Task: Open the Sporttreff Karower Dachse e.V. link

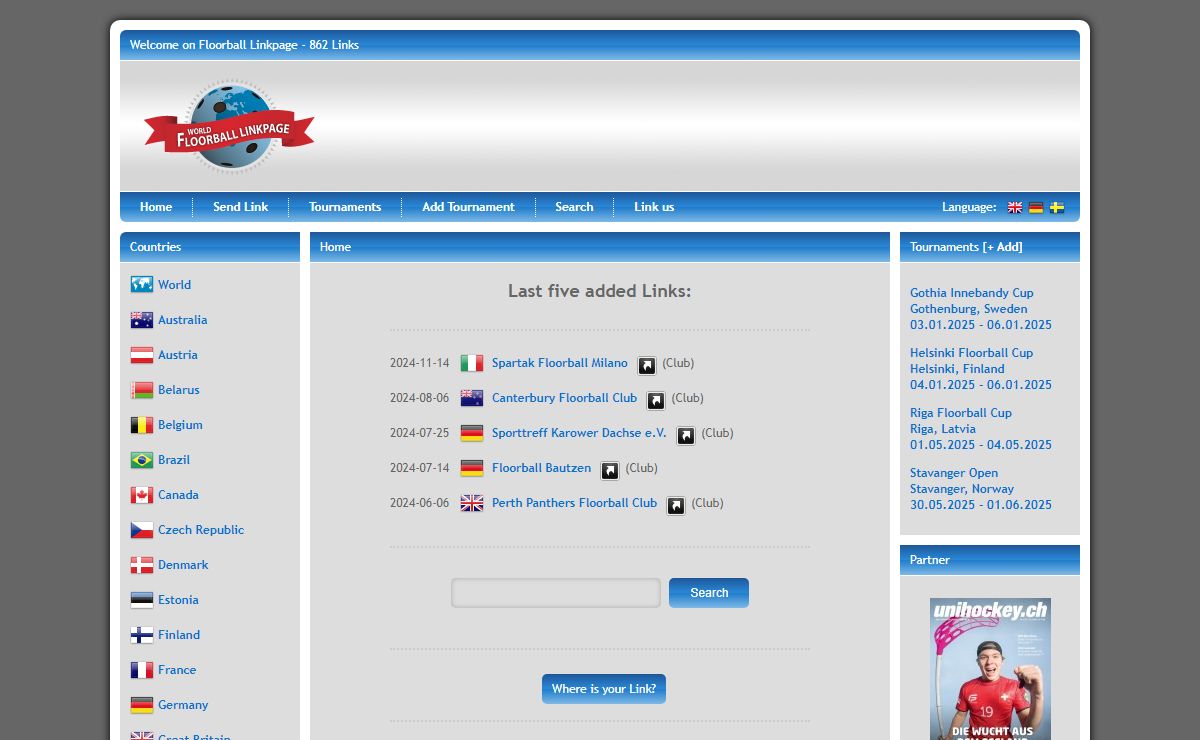Action: tap(579, 433)
